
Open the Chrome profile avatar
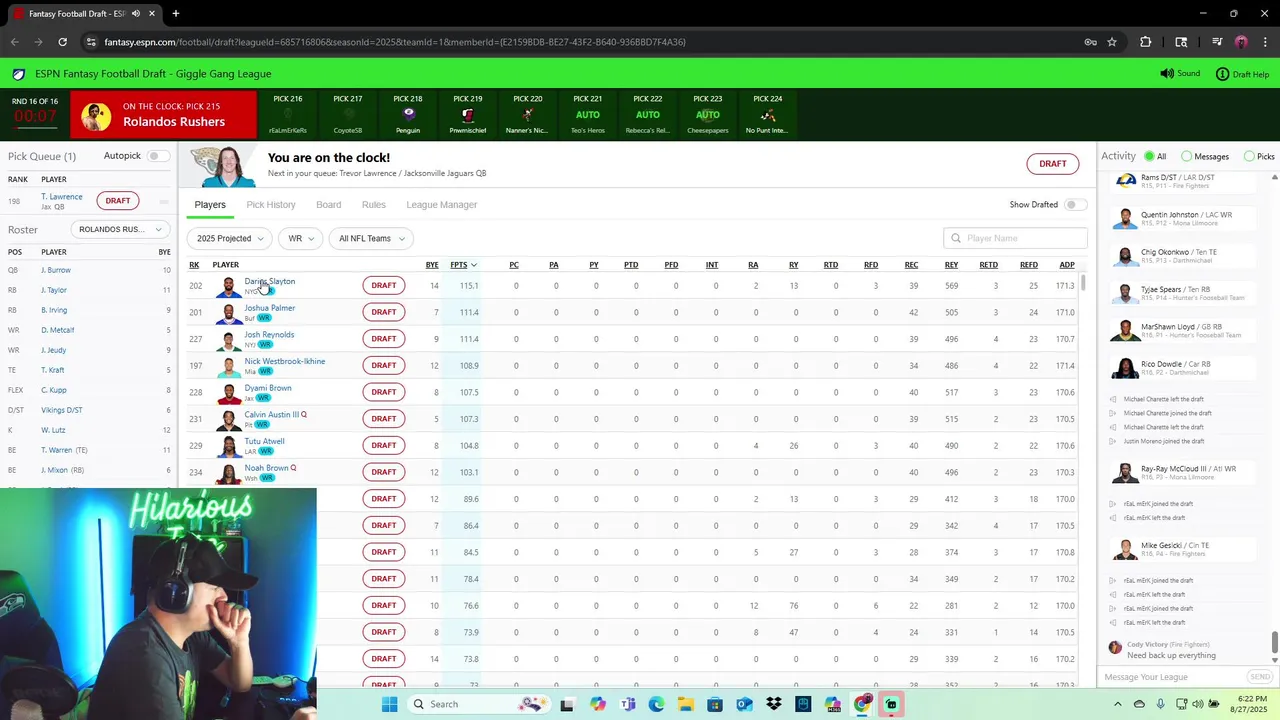[1241, 42]
